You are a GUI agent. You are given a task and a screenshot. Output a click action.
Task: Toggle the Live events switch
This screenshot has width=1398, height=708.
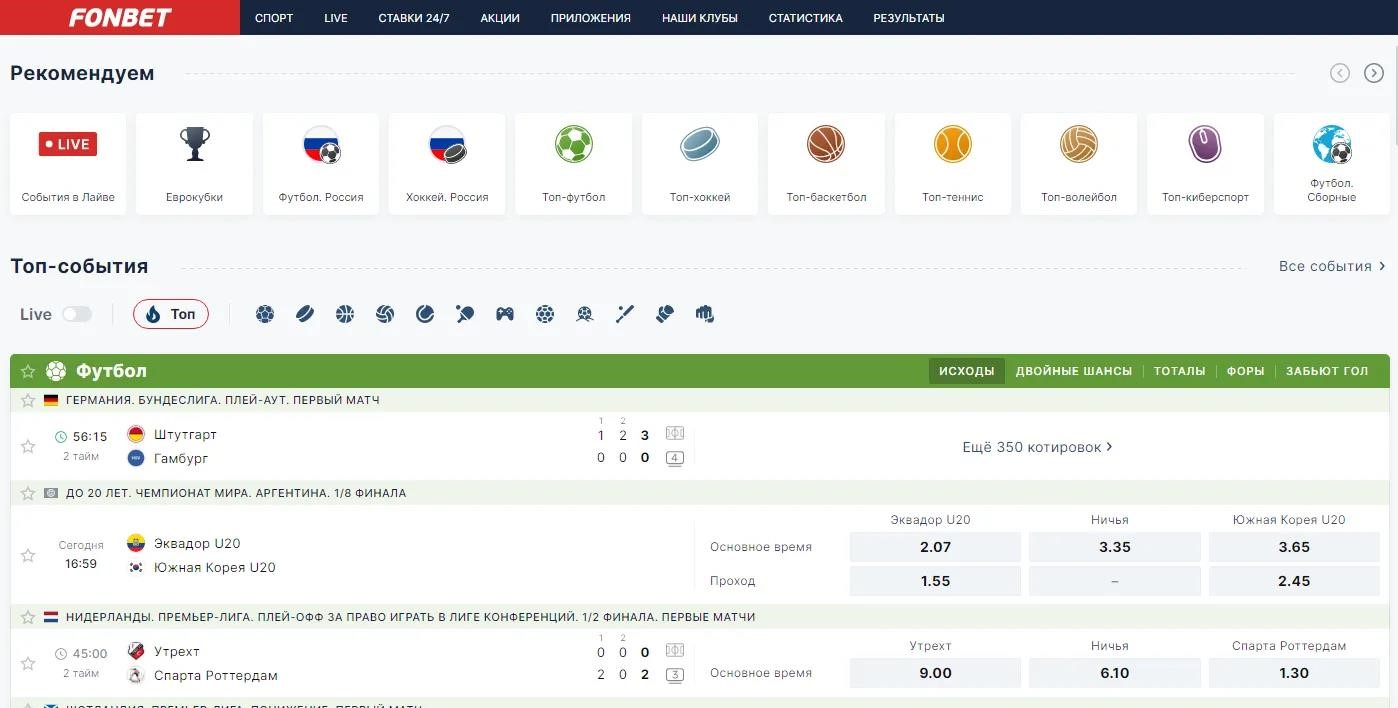pyautogui.click(x=77, y=314)
